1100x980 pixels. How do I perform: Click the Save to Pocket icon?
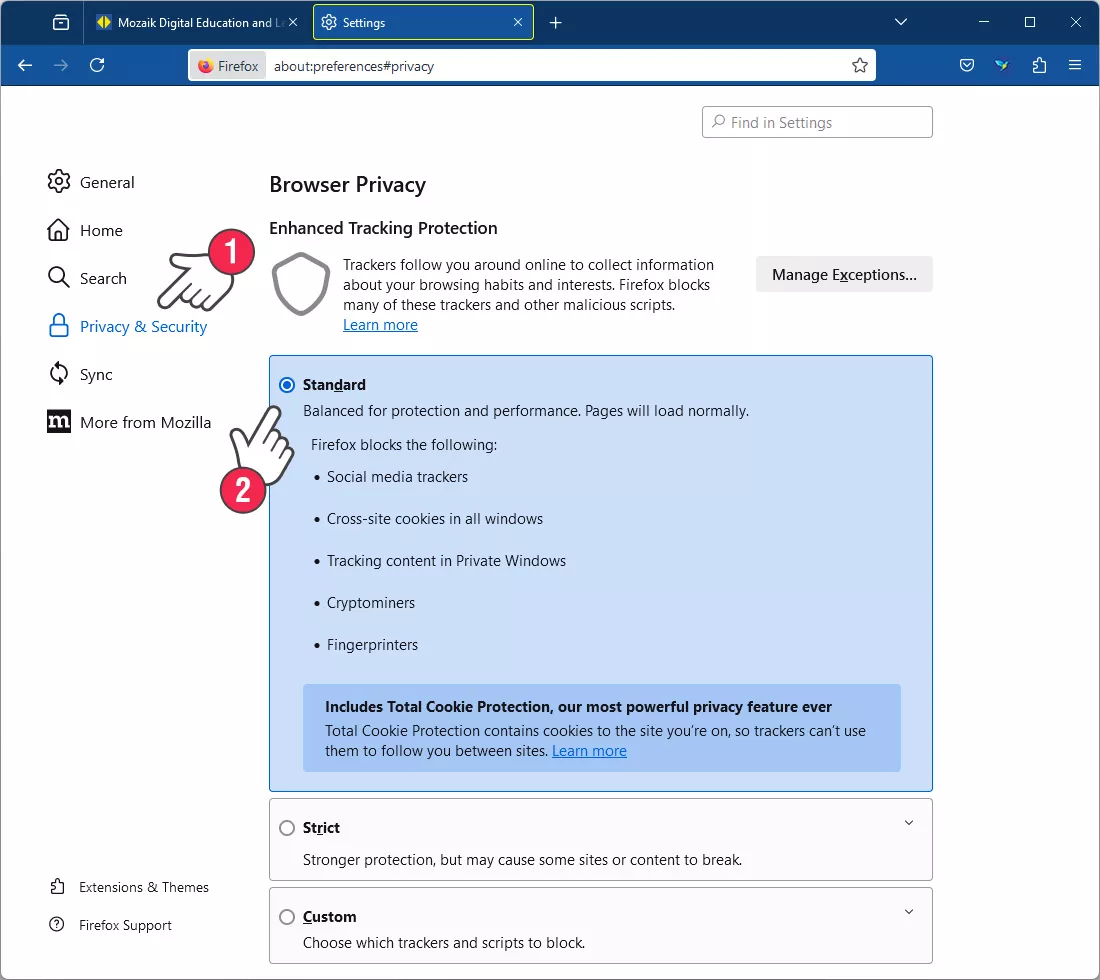click(967, 66)
